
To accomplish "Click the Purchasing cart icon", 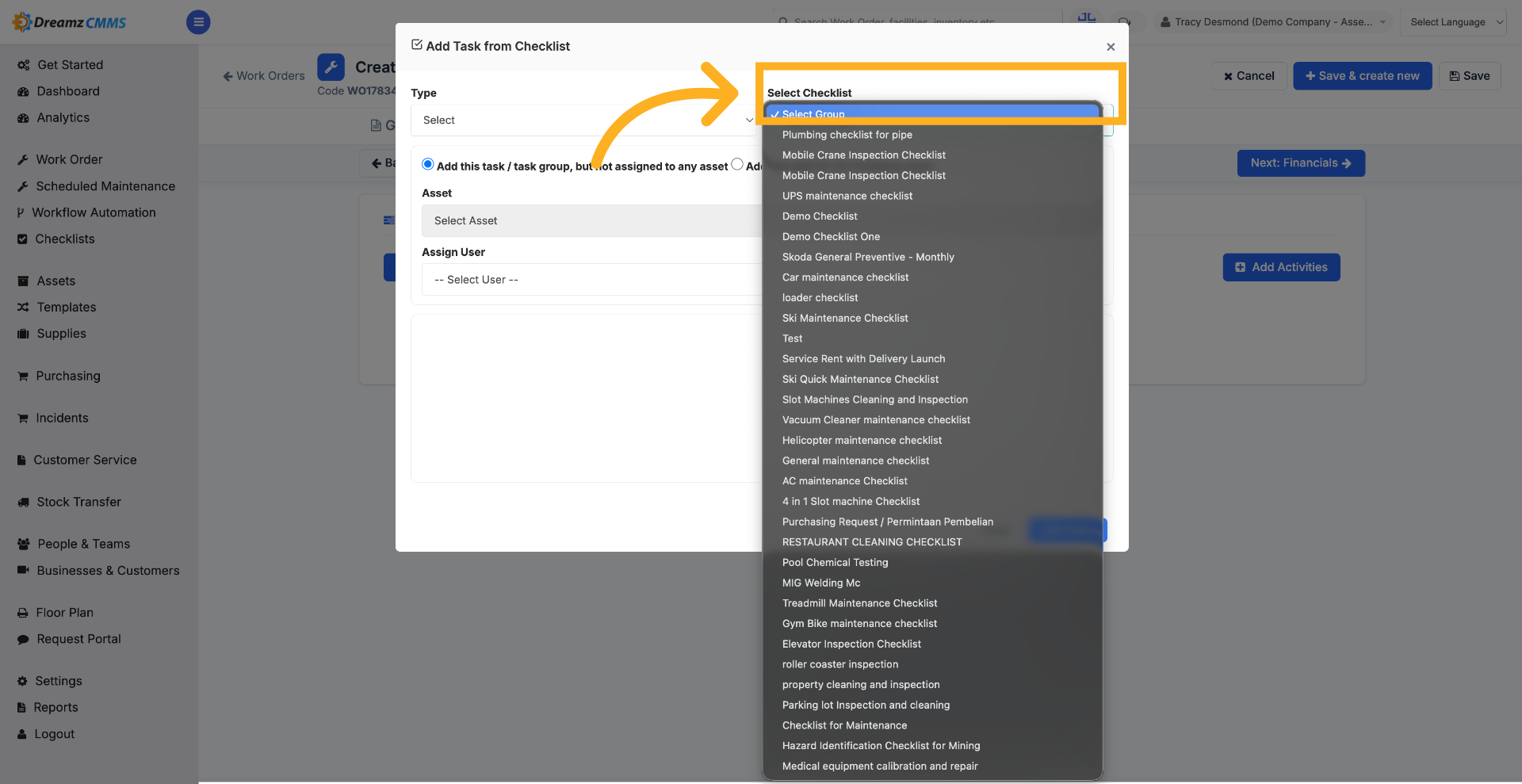I will (x=23, y=376).
